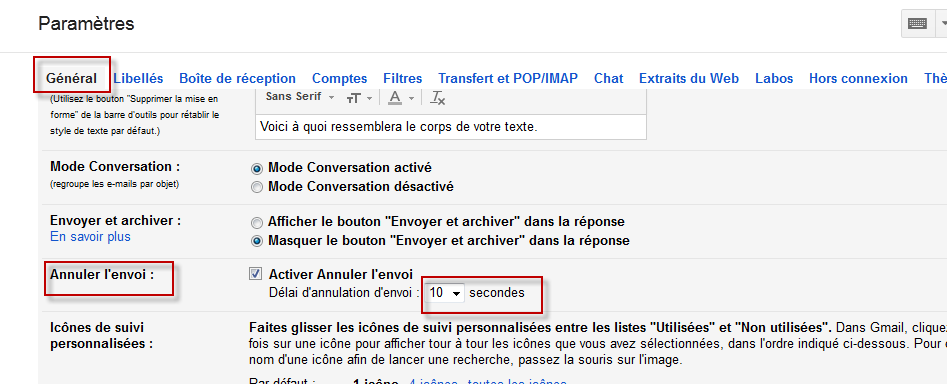Click the text color underlined A icon
947x384 pixels.
point(400,98)
